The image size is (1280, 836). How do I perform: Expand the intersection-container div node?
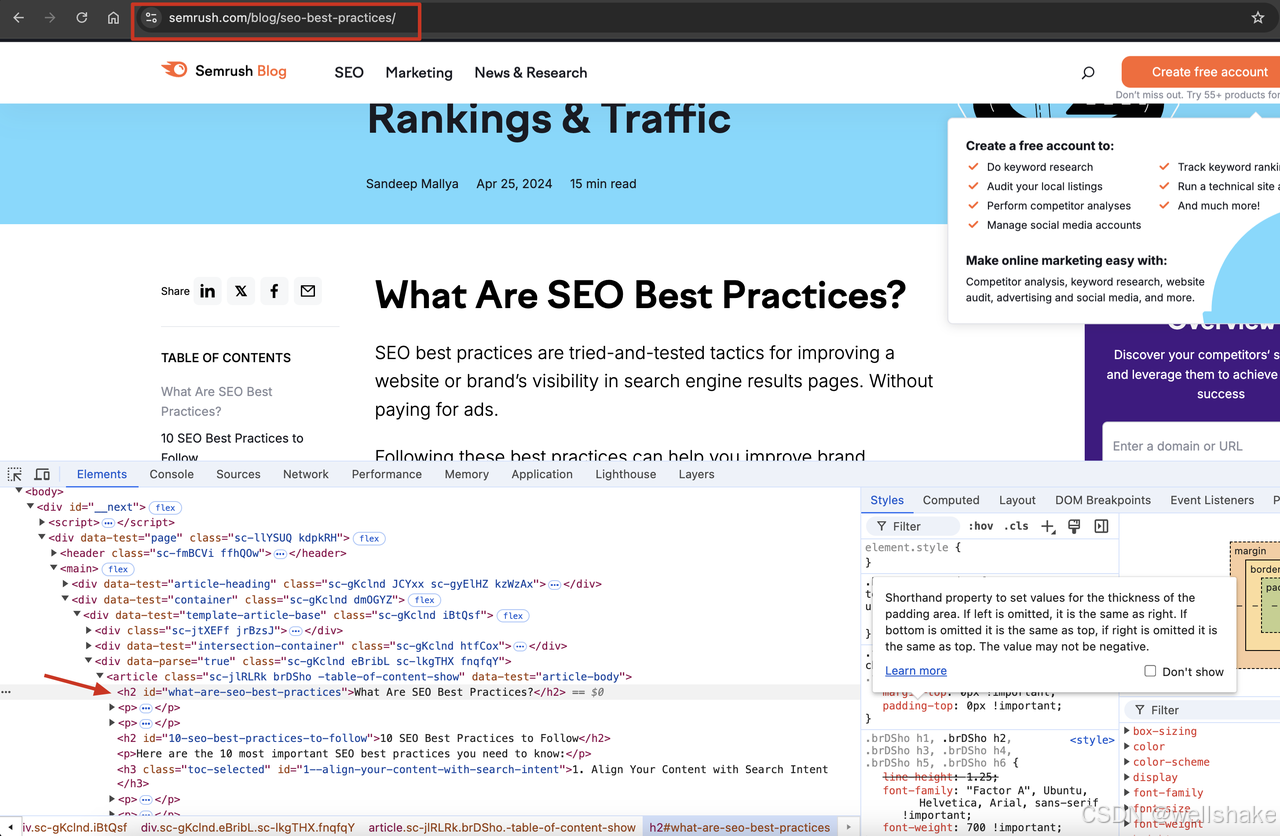coord(89,646)
